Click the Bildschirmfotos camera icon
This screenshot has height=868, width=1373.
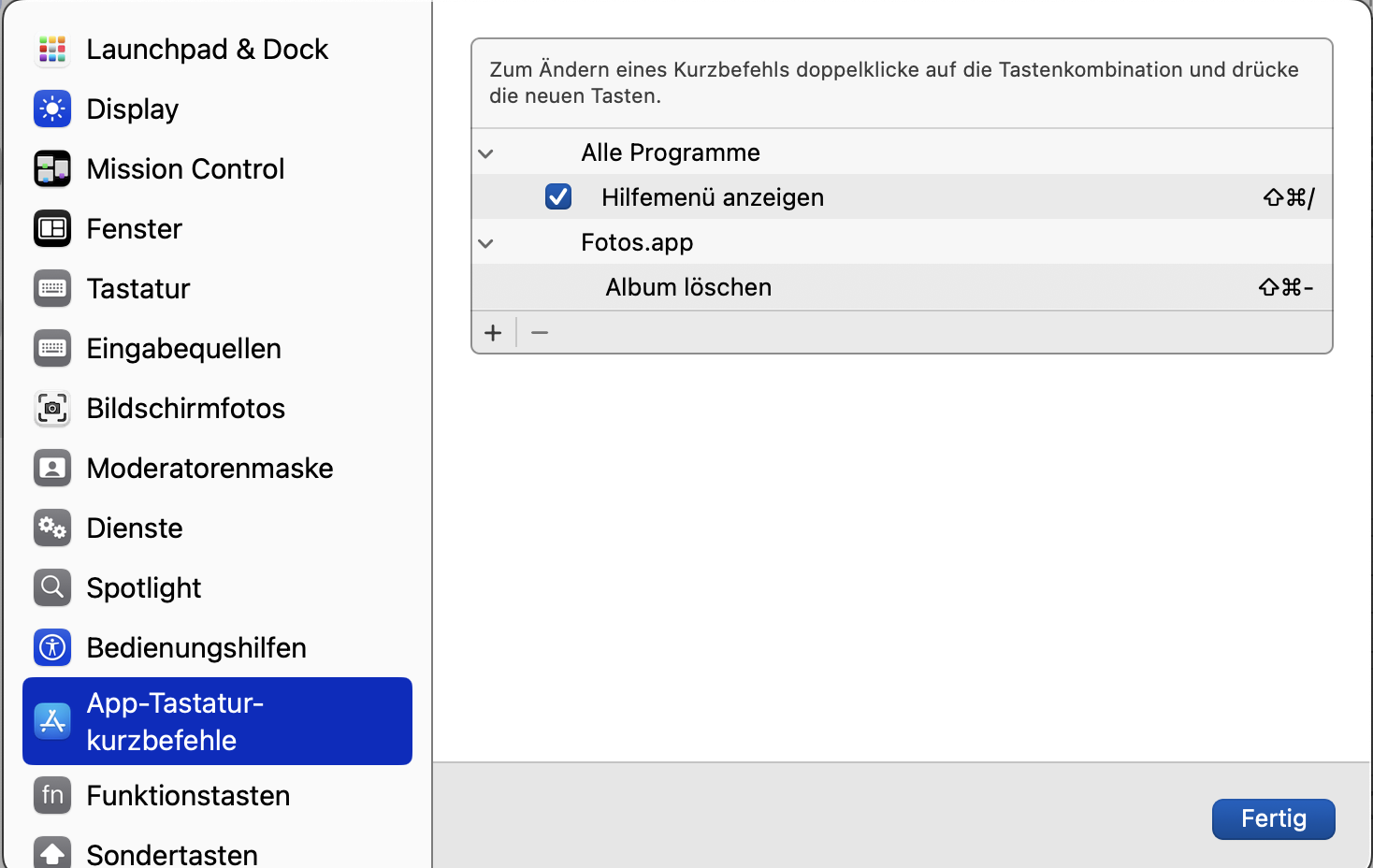[52, 409]
